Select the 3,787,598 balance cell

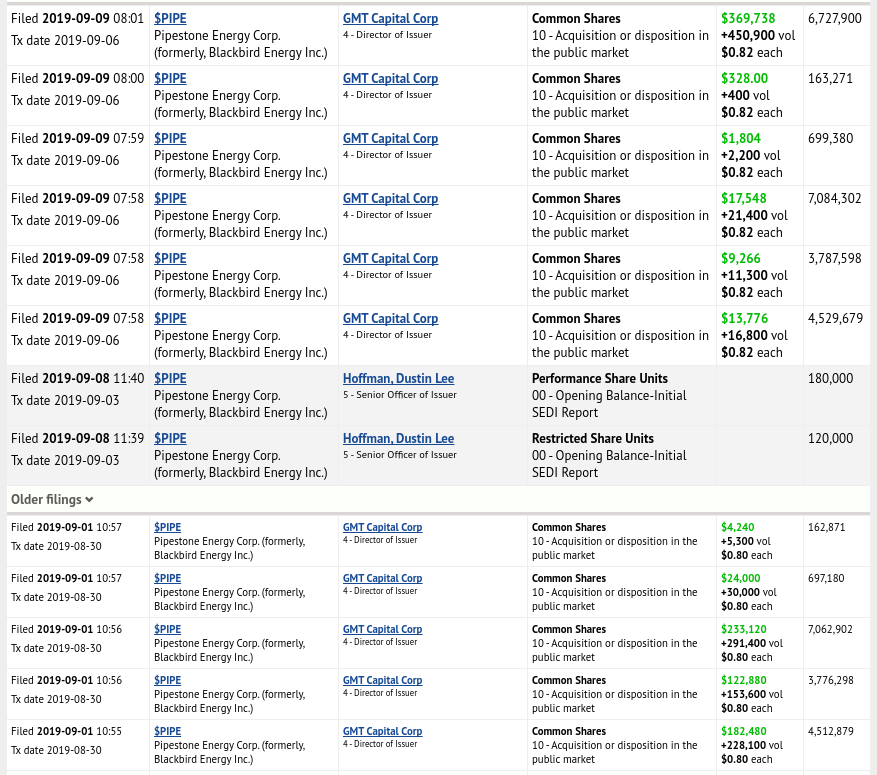coord(834,258)
